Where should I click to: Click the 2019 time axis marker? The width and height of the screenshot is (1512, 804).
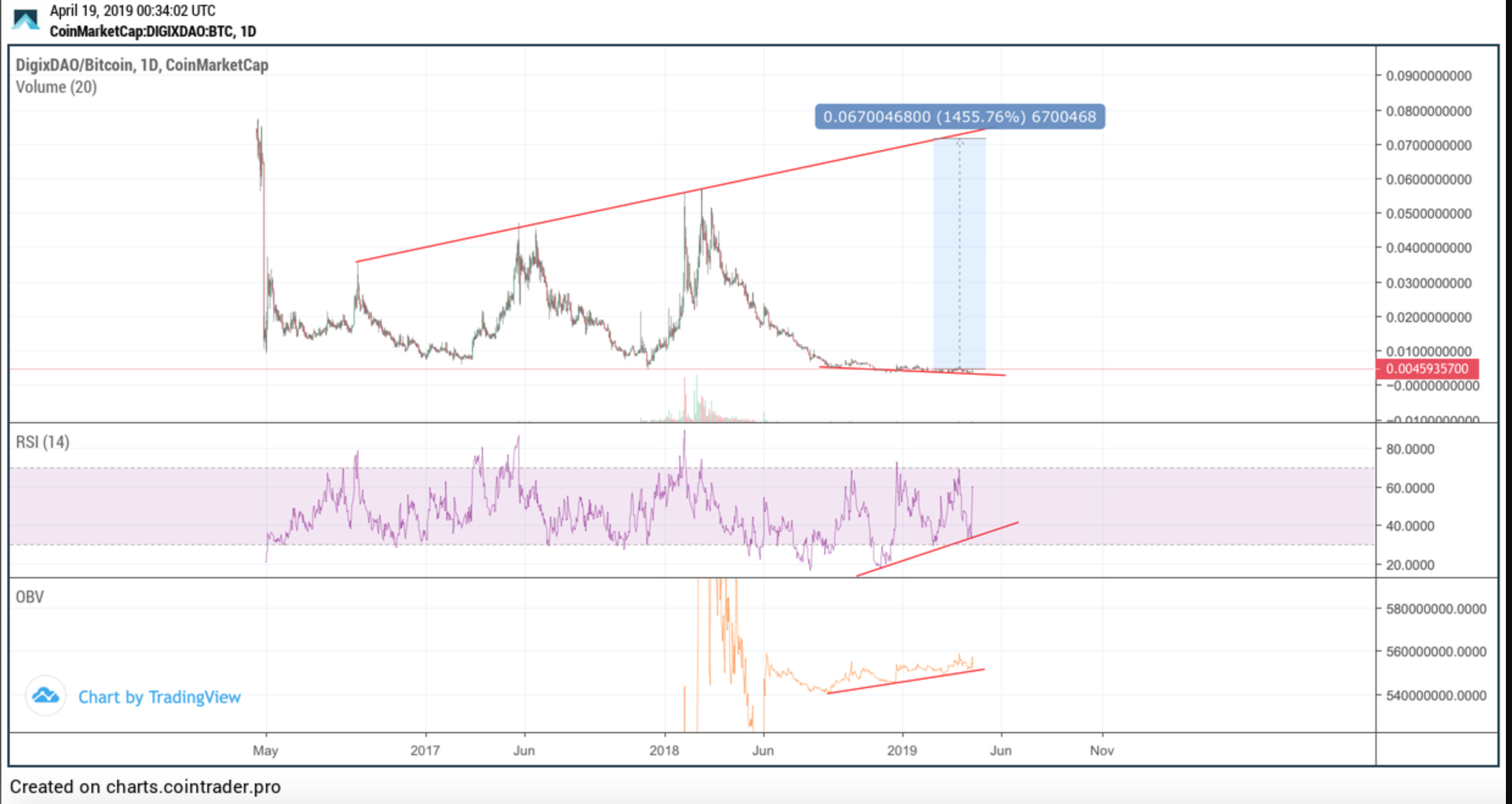point(902,750)
